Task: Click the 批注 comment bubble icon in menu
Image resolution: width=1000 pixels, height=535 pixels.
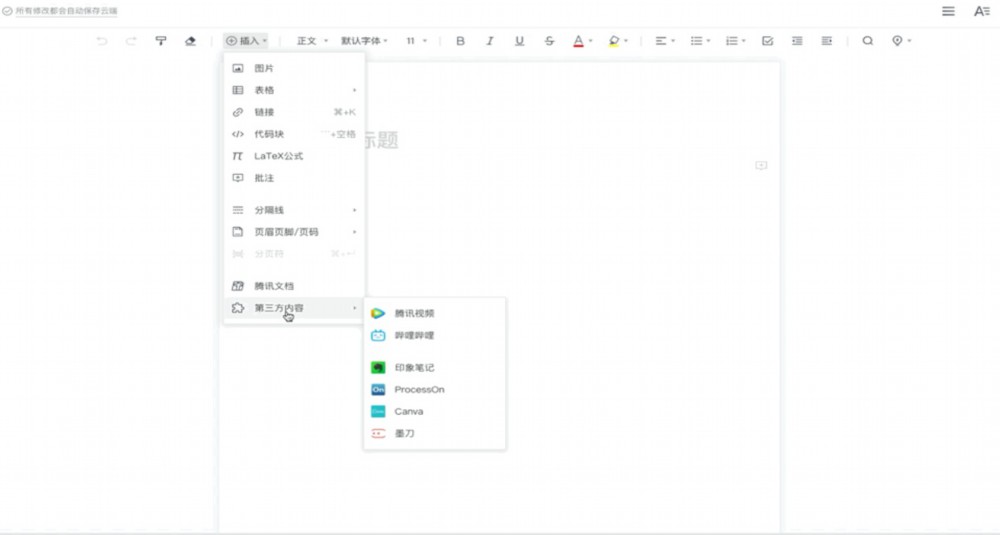Action: pos(238,178)
